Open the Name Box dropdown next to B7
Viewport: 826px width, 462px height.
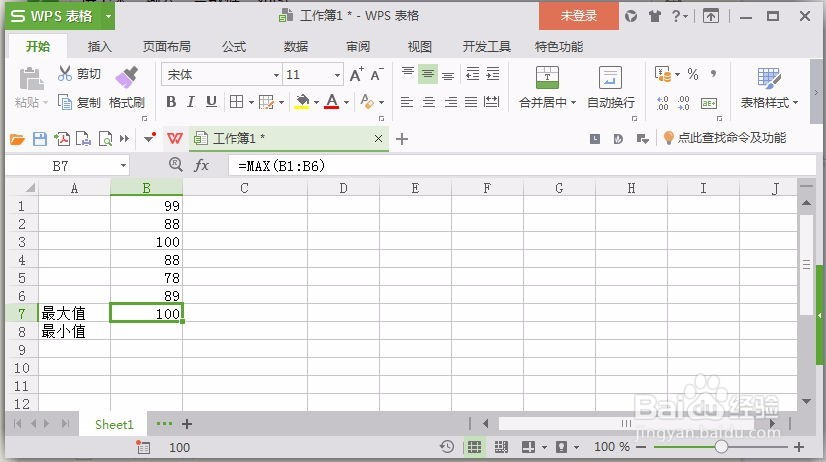point(123,166)
